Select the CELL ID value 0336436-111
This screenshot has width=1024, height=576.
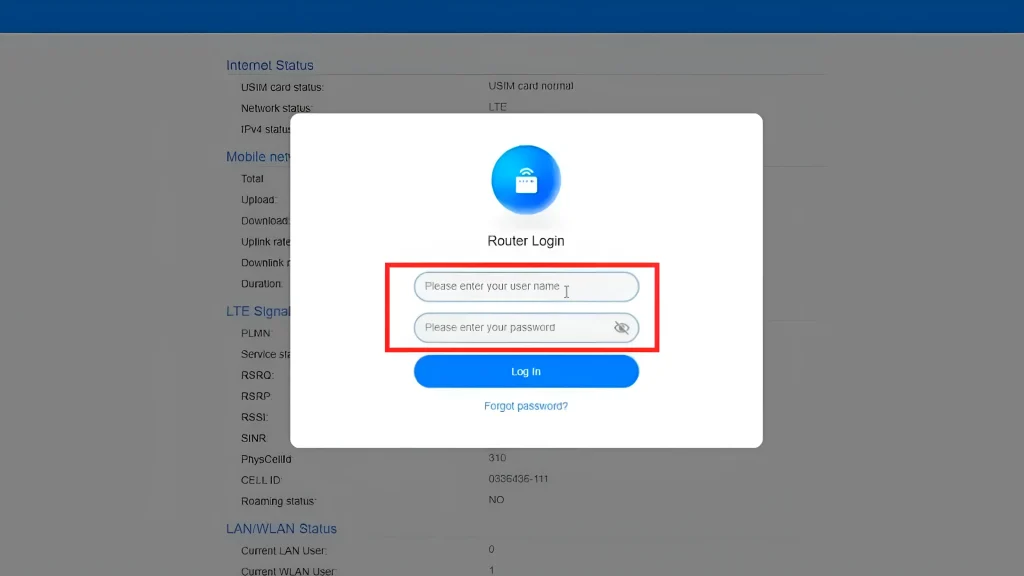(x=519, y=478)
